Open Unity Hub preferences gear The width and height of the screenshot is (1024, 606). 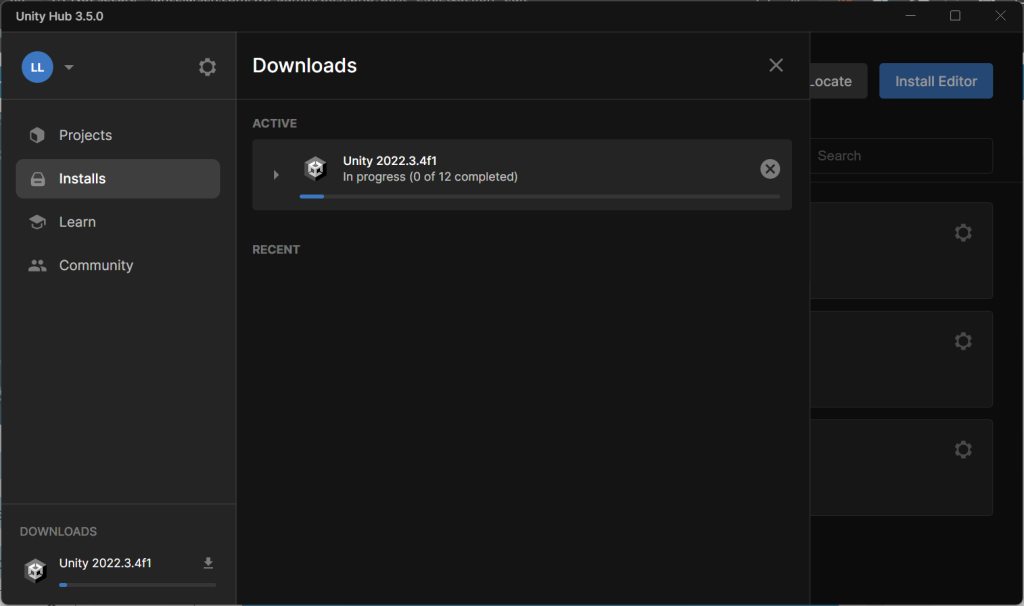coord(207,67)
